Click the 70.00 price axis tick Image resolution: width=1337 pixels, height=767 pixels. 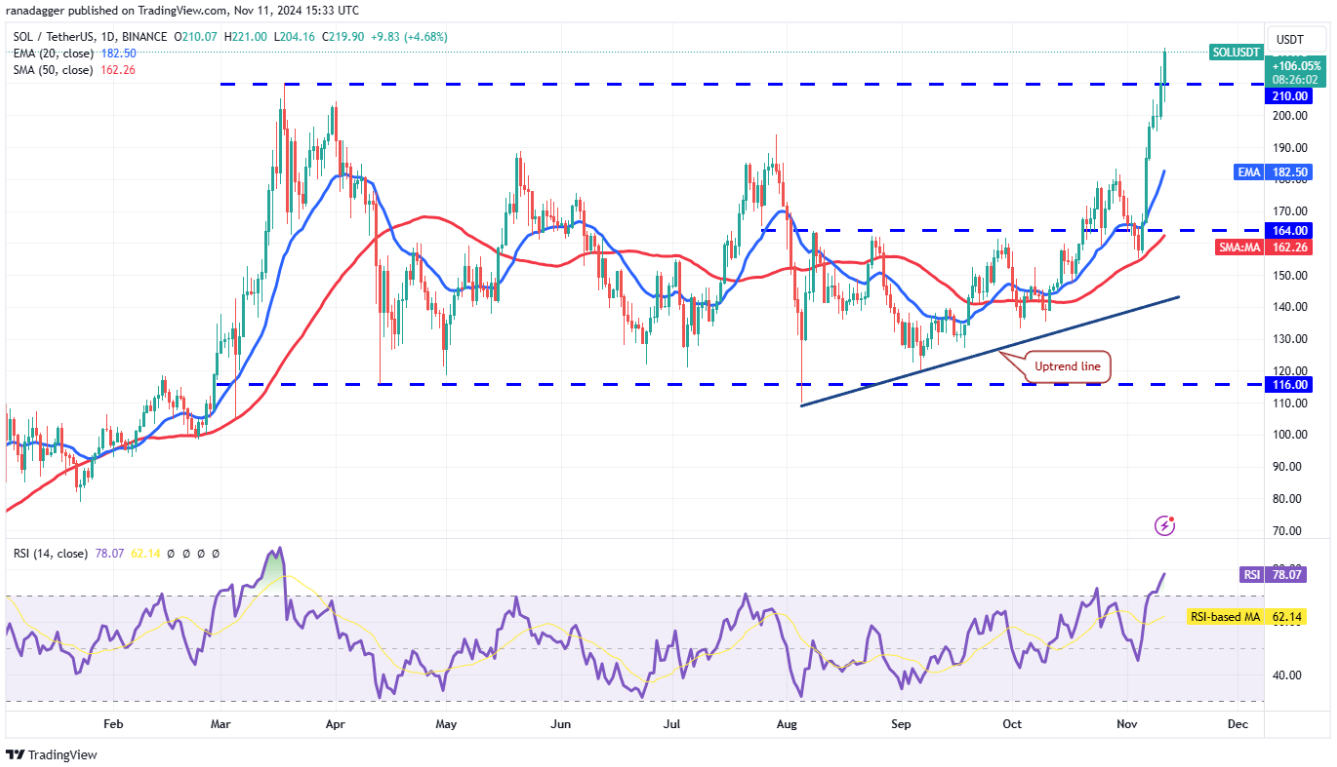pyautogui.click(x=1289, y=530)
